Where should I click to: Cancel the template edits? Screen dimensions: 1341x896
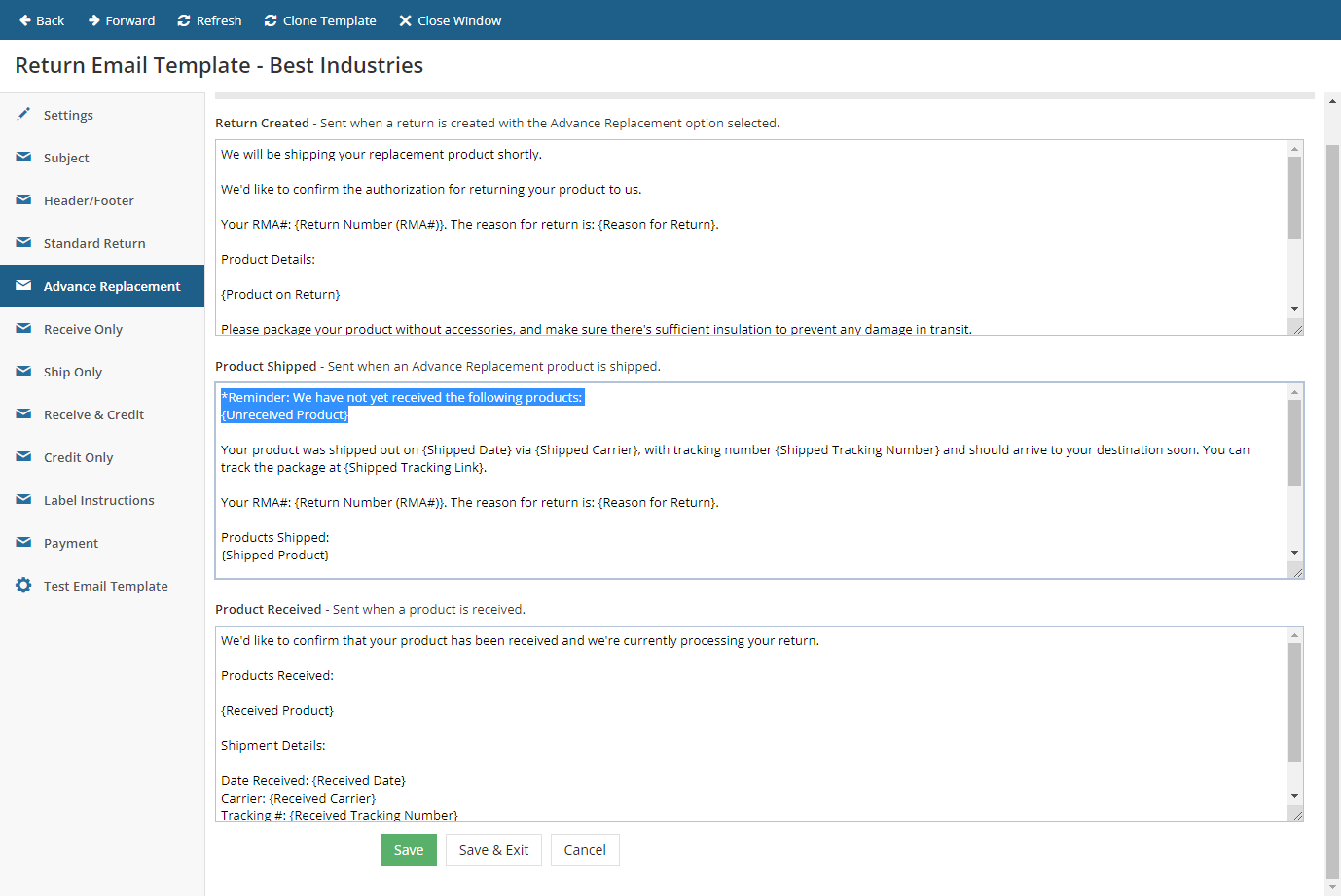[x=584, y=849]
